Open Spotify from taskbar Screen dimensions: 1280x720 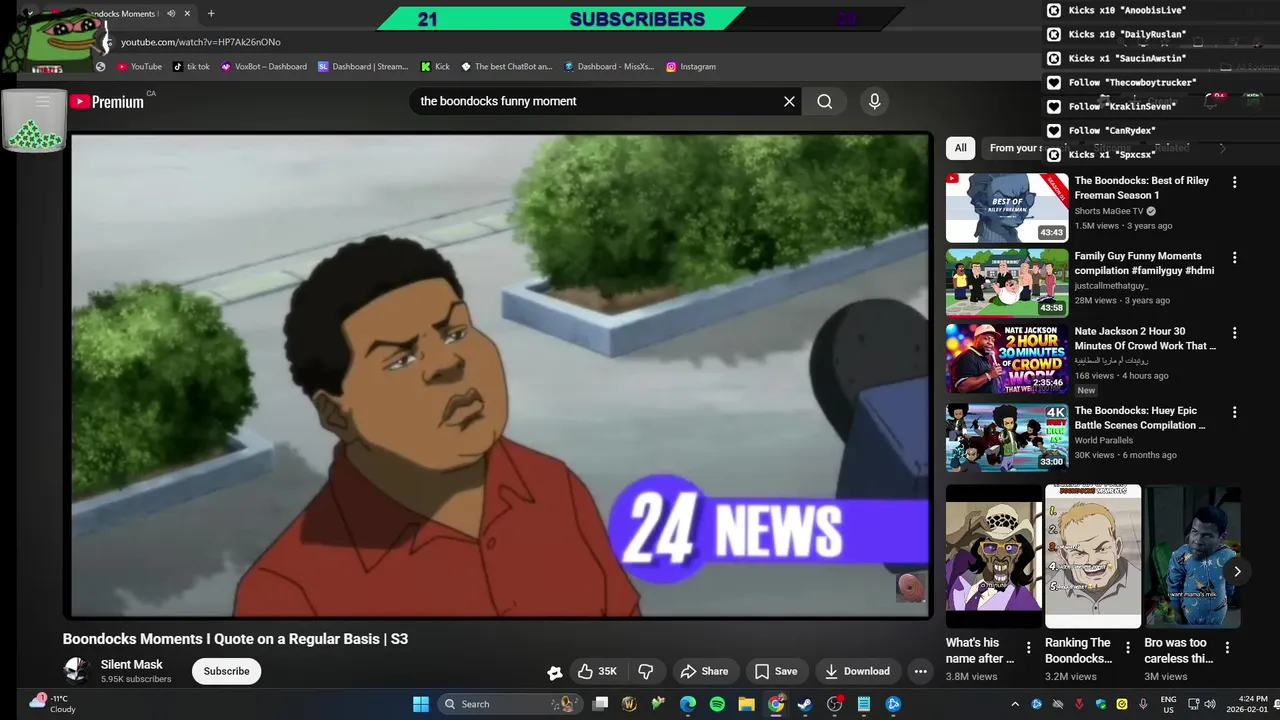[717, 704]
